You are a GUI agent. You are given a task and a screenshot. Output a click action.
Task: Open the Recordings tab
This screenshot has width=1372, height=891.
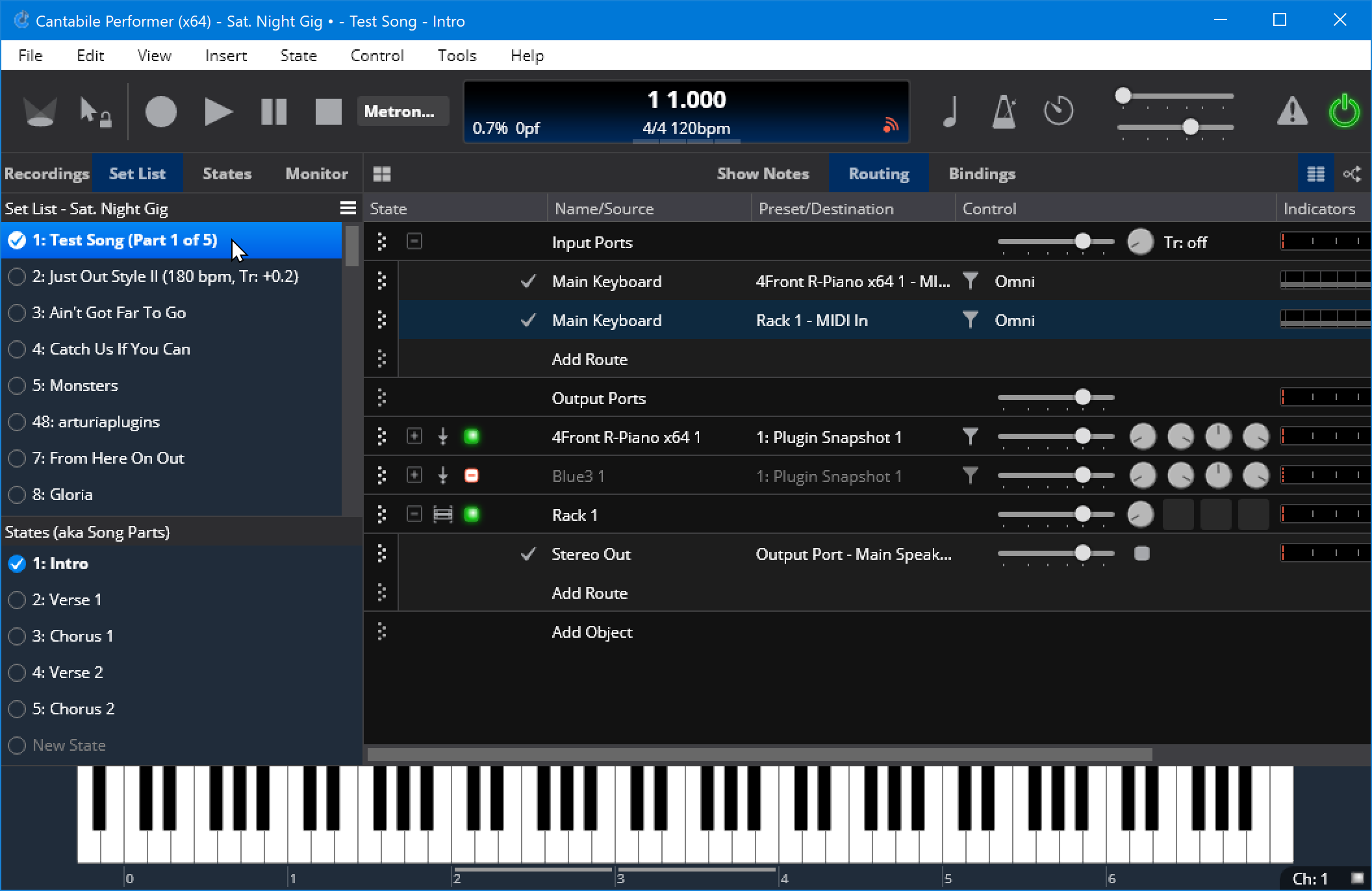click(x=45, y=173)
